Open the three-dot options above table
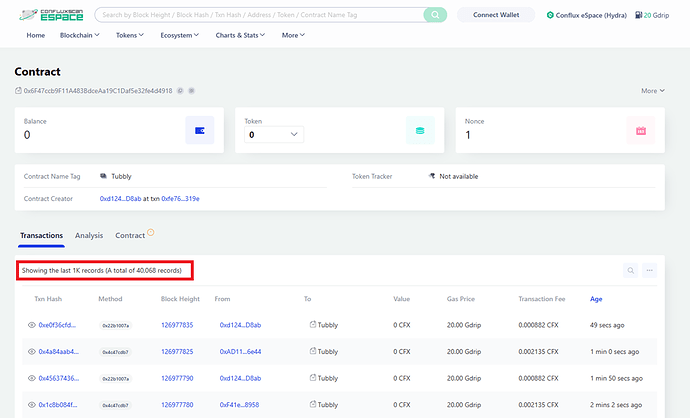Image resolution: width=690 pixels, height=418 pixels. (x=650, y=271)
